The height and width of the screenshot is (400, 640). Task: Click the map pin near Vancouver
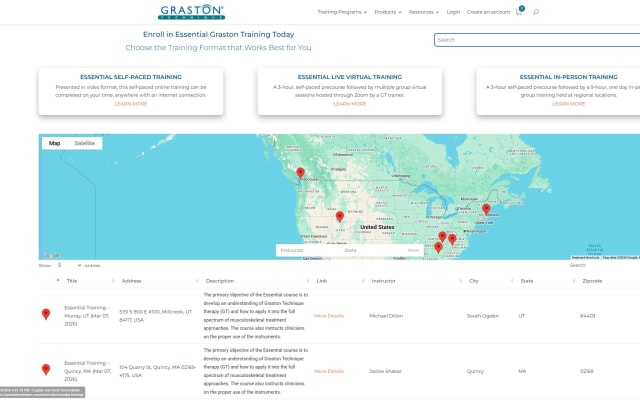pyautogui.click(x=300, y=173)
